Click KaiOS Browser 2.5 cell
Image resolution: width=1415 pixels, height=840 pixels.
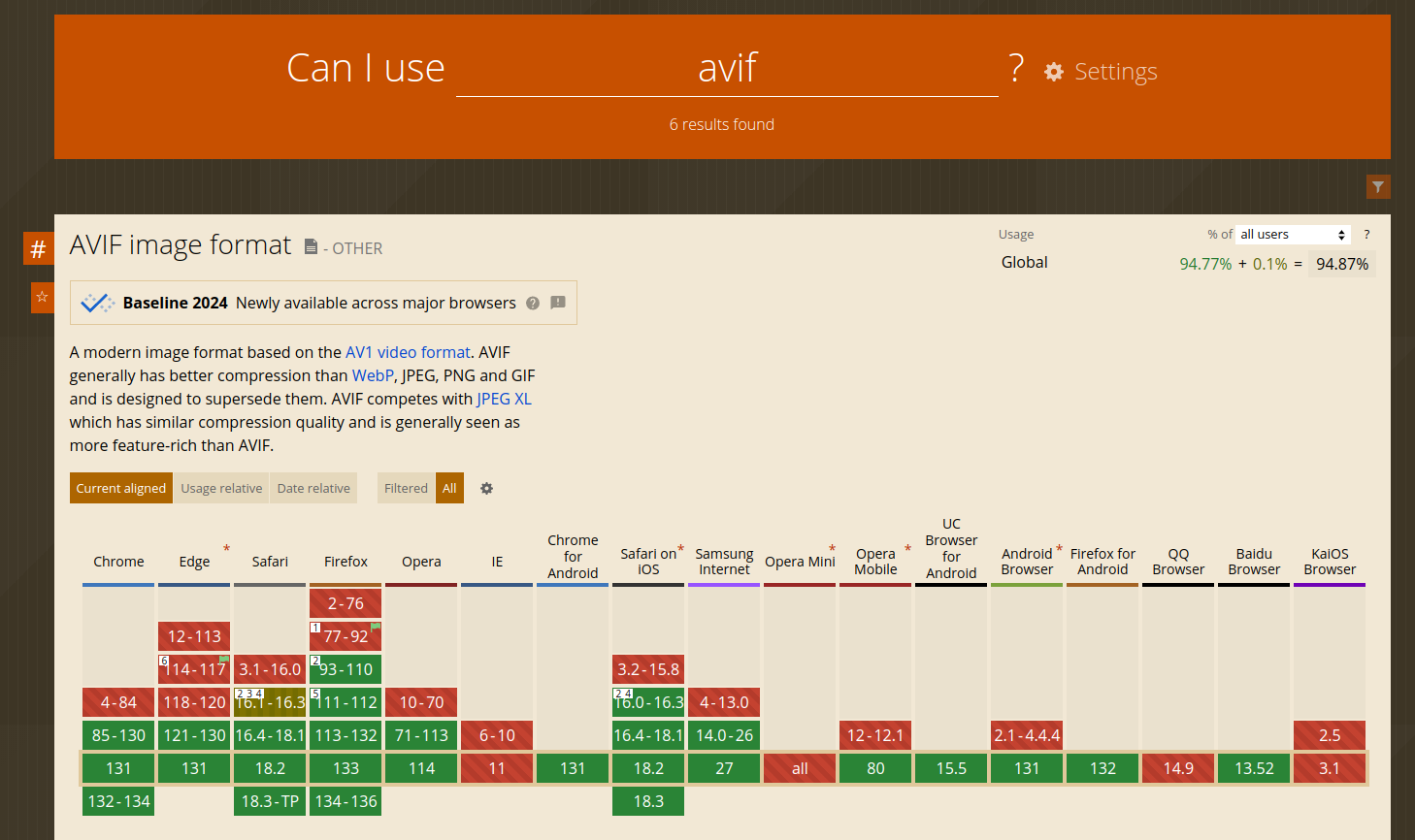(x=1330, y=735)
